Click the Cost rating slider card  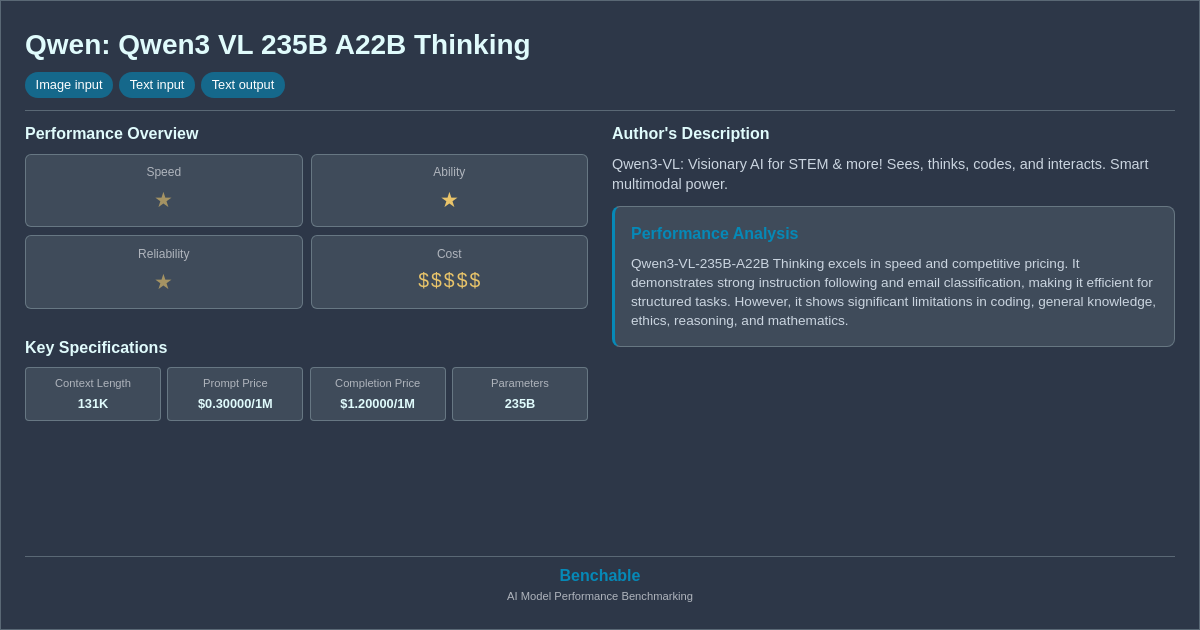pyautogui.click(x=449, y=272)
